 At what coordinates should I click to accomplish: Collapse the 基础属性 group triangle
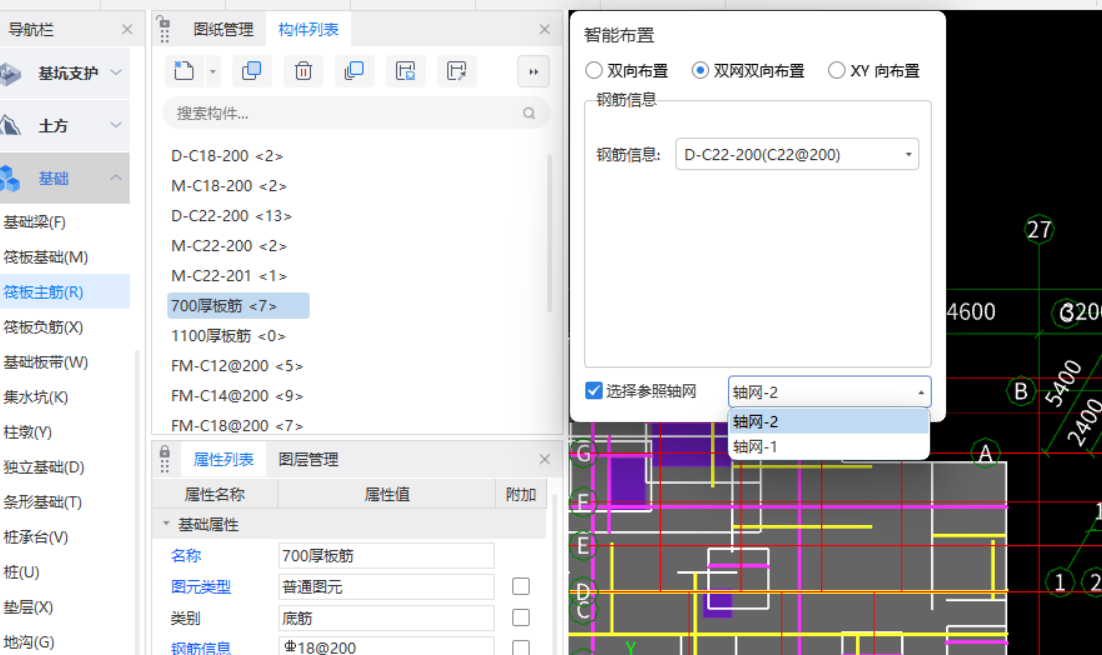[x=167, y=524]
